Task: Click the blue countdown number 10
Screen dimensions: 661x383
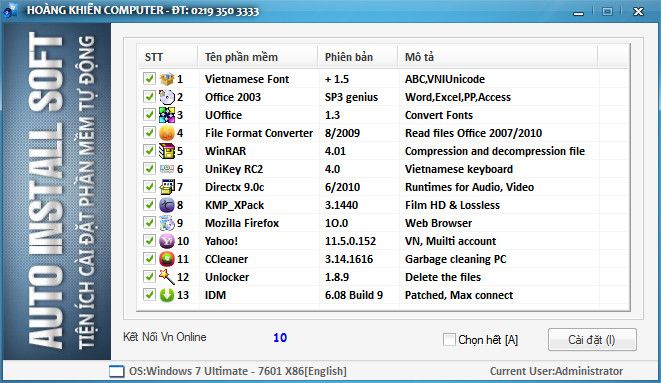Action: point(280,338)
